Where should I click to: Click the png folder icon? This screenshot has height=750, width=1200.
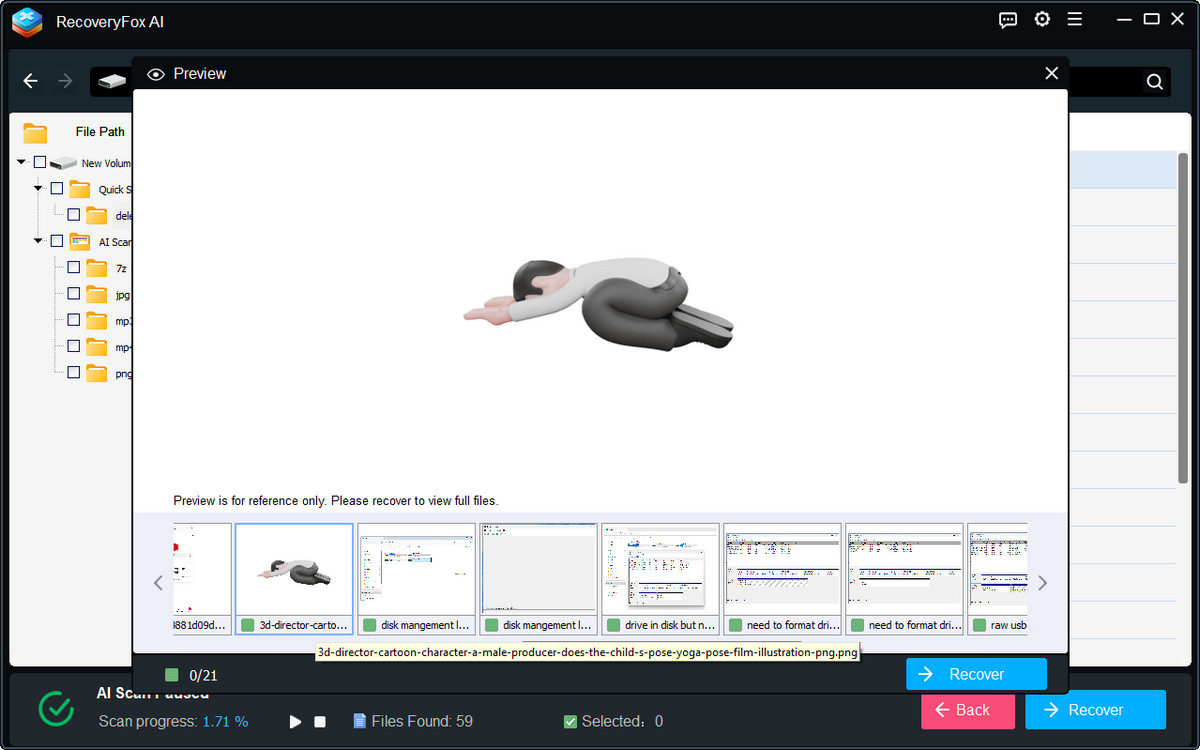pyautogui.click(x=96, y=373)
